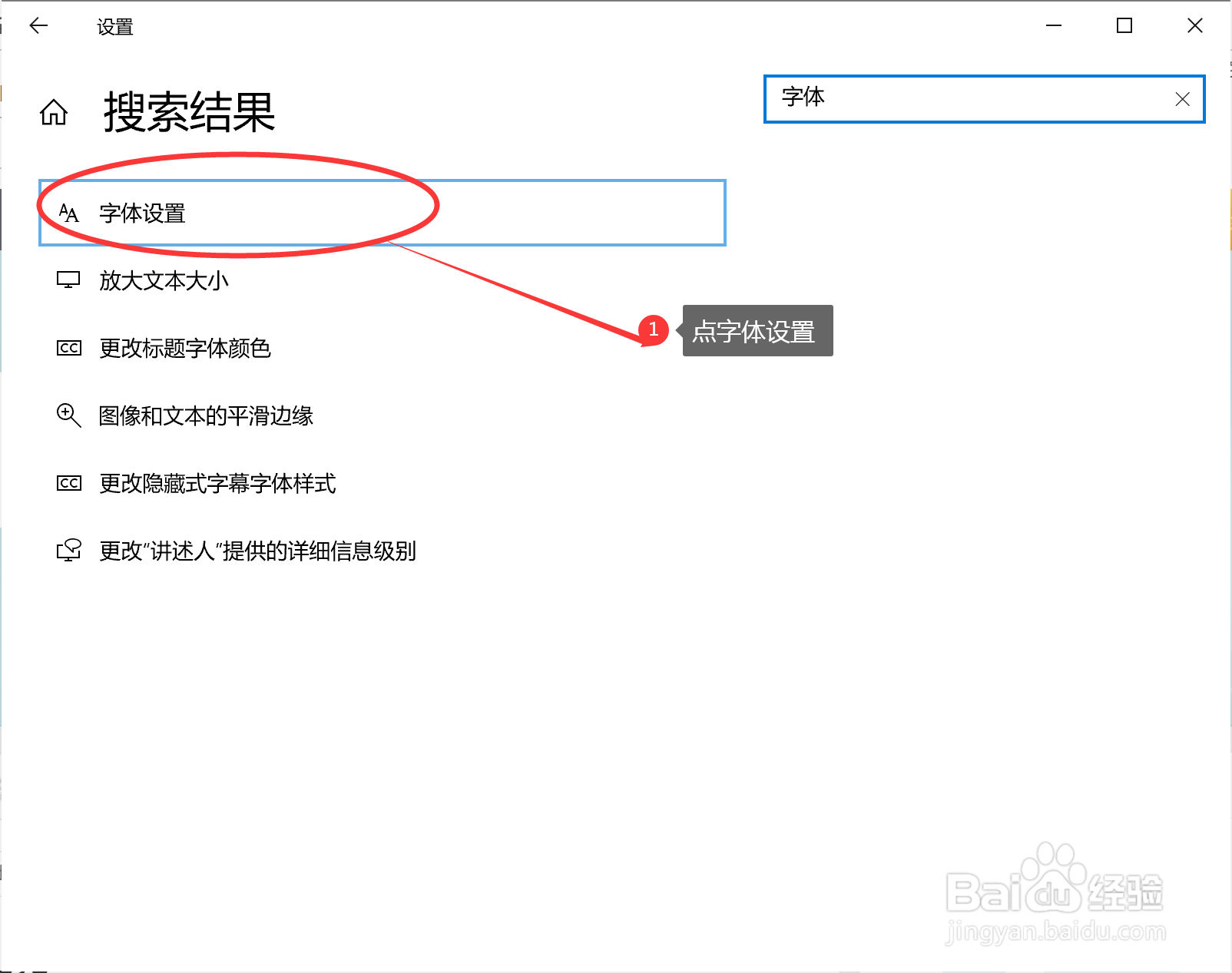Click the 搜索结果 heading text
Viewport: 1232px width, 973px height.
click(x=187, y=112)
